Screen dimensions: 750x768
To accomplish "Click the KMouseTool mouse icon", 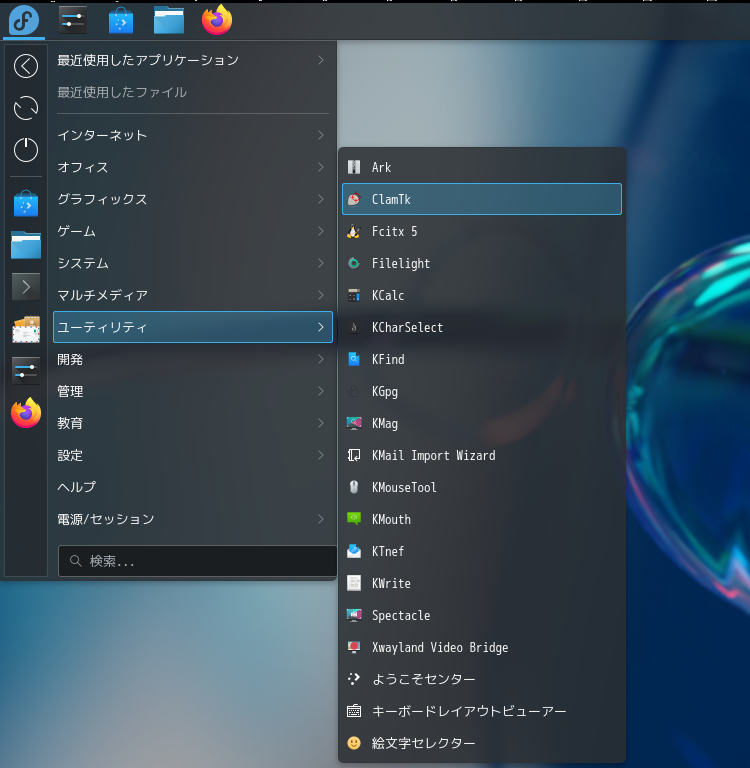I will pyautogui.click(x=354, y=487).
